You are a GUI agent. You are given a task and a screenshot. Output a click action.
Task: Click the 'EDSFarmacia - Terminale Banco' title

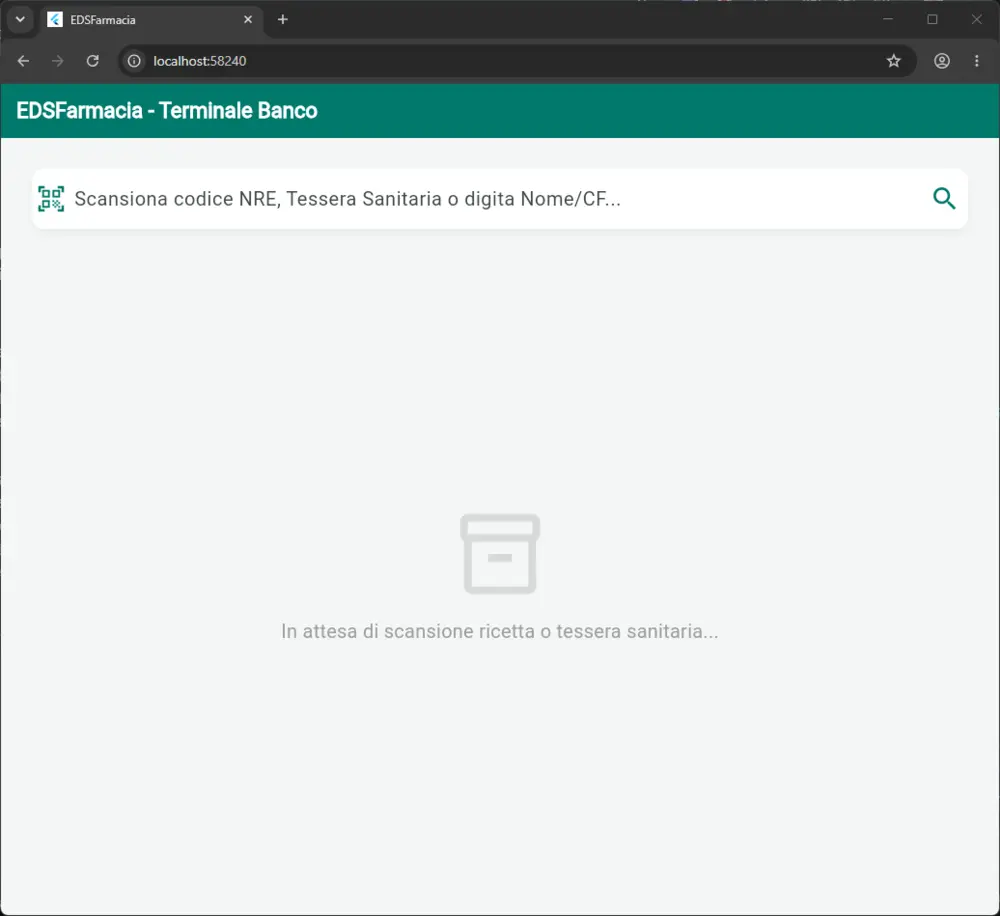point(167,110)
